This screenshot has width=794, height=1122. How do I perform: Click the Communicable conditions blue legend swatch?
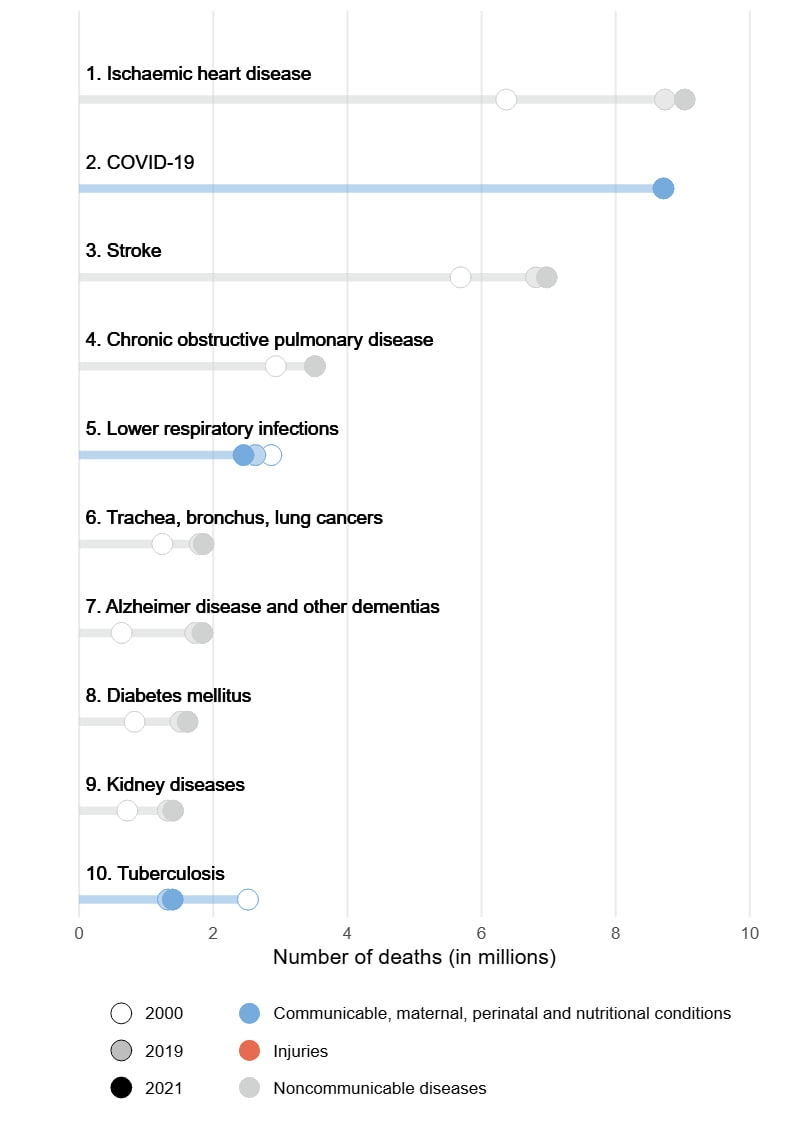tap(249, 1013)
